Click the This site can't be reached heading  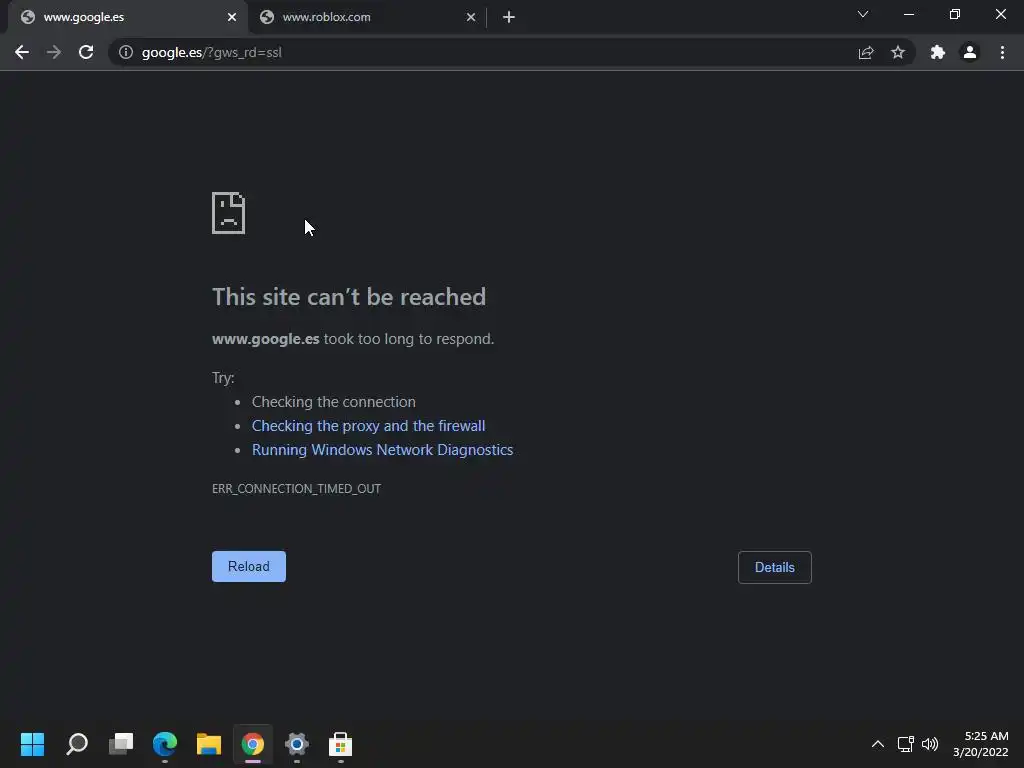pyautogui.click(x=349, y=296)
